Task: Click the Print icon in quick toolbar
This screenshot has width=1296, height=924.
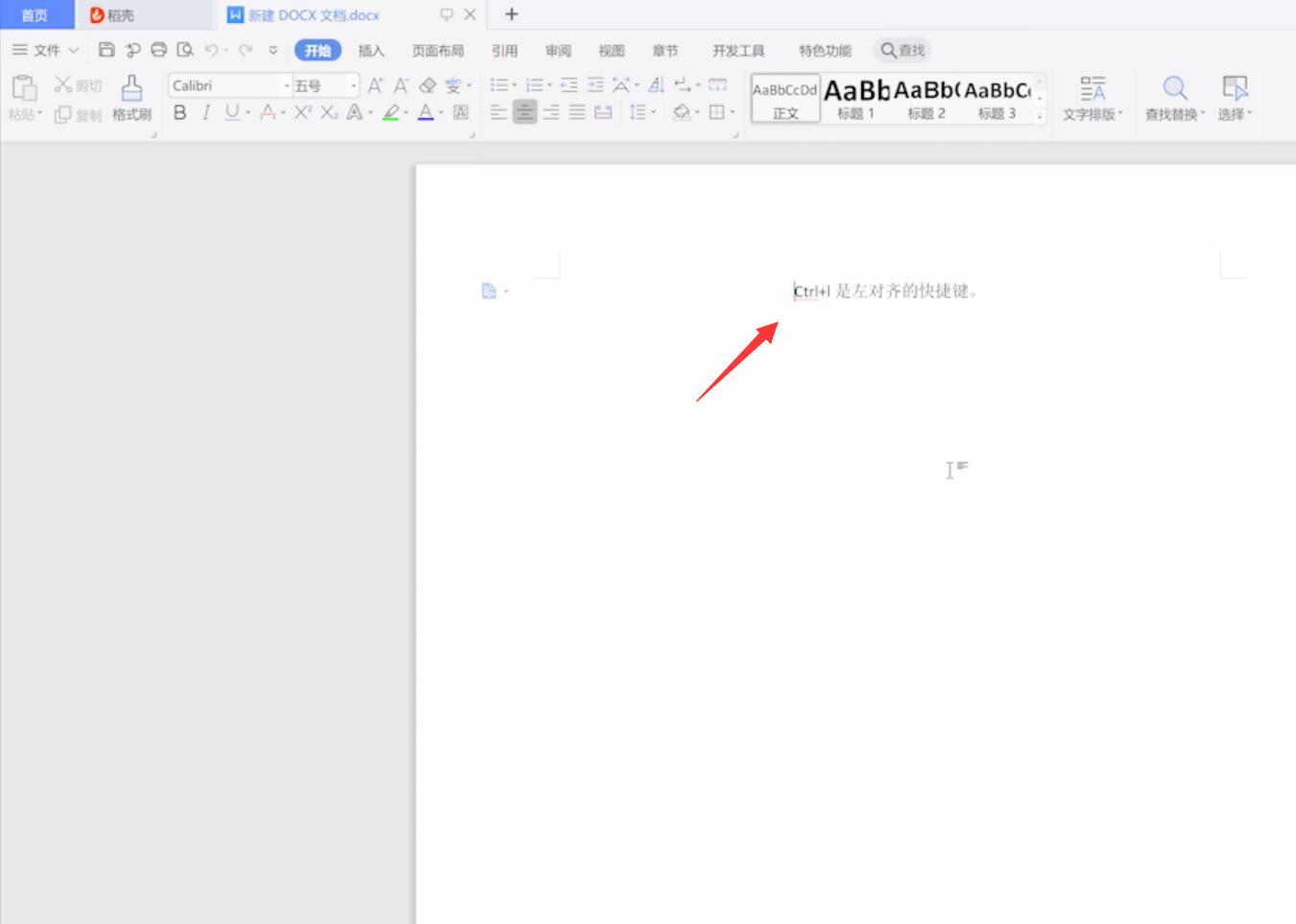Action: click(x=159, y=50)
